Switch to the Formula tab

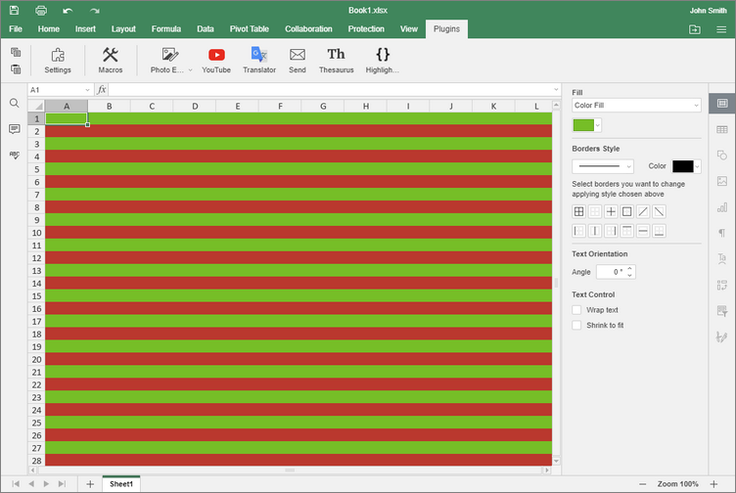point(166,29)
